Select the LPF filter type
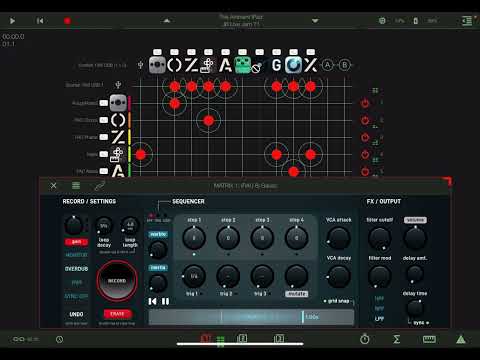 [x=379, y=319]
